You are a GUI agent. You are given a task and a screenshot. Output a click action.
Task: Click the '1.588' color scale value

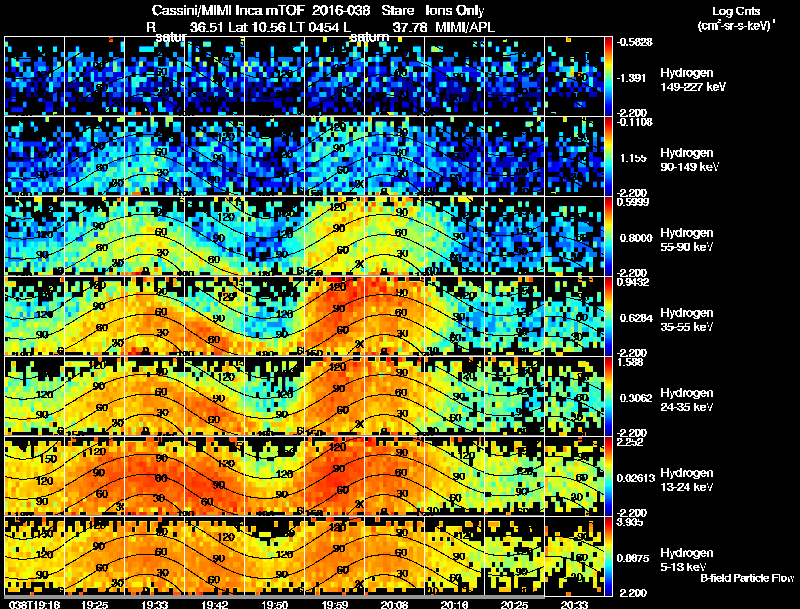630,362
